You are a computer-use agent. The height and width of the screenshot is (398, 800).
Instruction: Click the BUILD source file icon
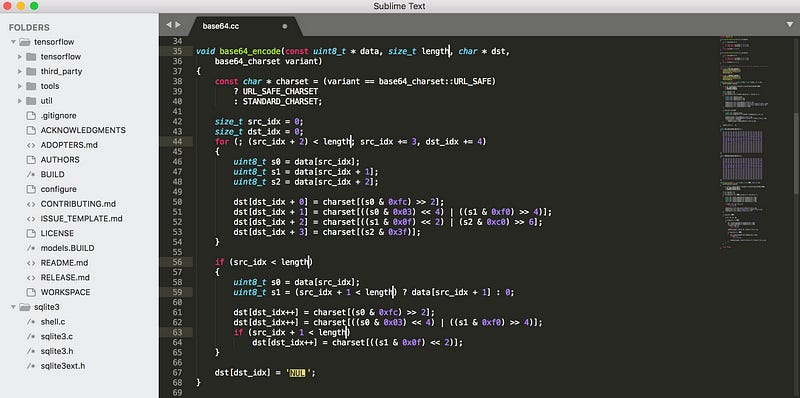click(31, 175)
